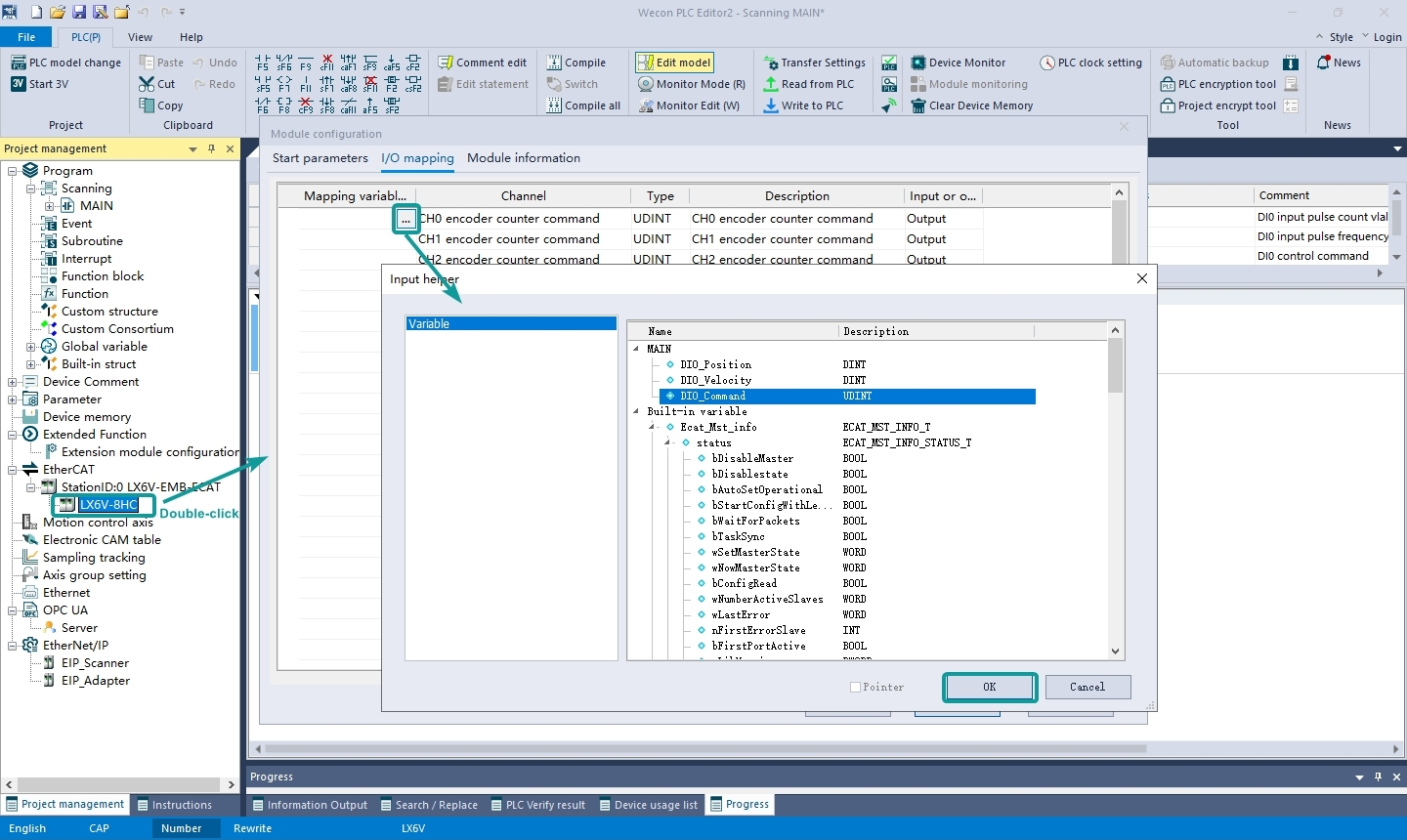Image resolution: width=1407 pixels, height=840 pixels.
Task: Click the PLC encryption tool icon
Action: tap(1168, 84)
